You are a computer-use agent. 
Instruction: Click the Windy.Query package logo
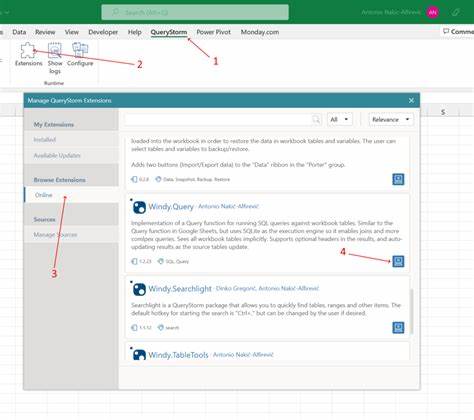[139, 207]
